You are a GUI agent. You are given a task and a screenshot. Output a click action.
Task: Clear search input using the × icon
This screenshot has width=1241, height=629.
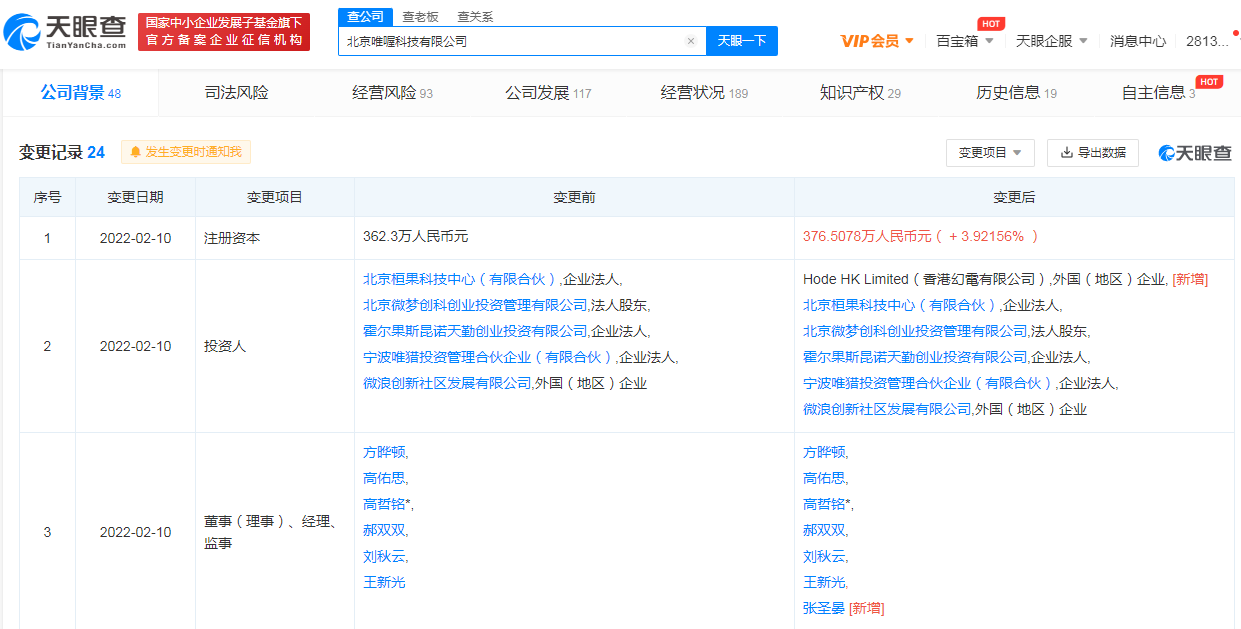[690, 40]
